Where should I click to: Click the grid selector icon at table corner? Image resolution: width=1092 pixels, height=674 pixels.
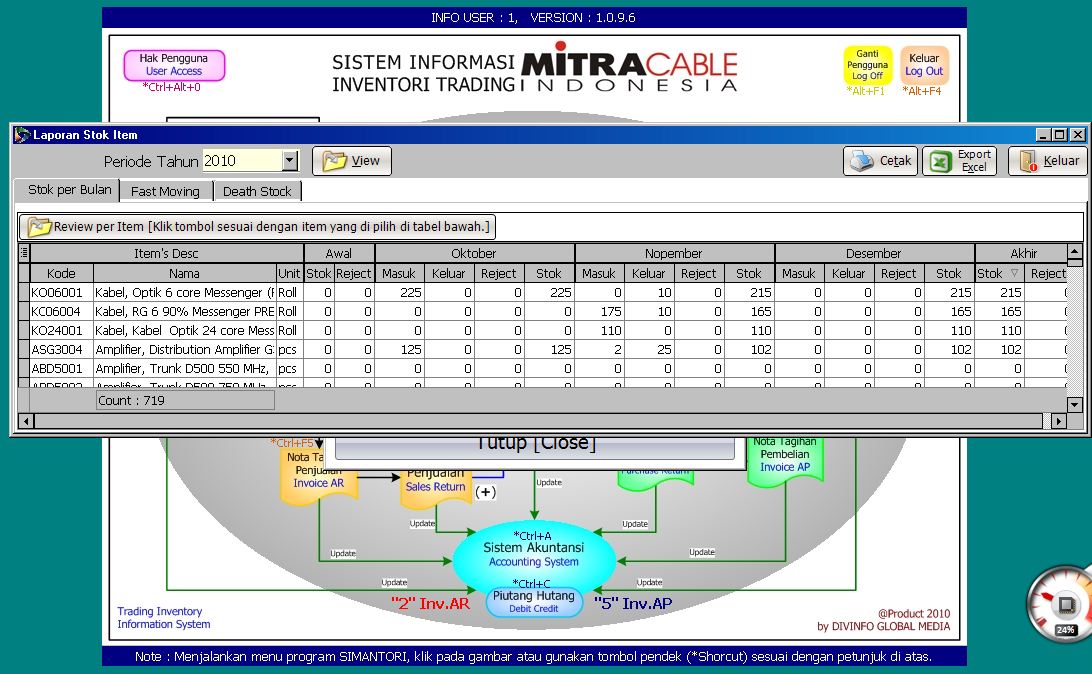pyautogui.click(x=24, y=253)
